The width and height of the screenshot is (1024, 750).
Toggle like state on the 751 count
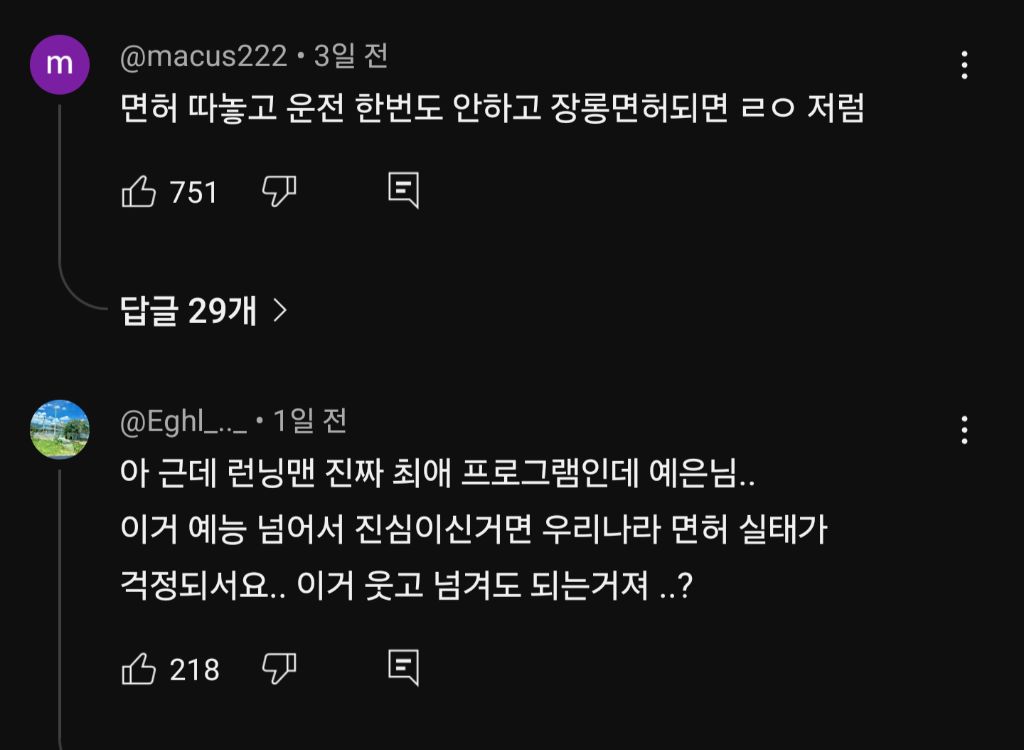click(x=195, y=193)
